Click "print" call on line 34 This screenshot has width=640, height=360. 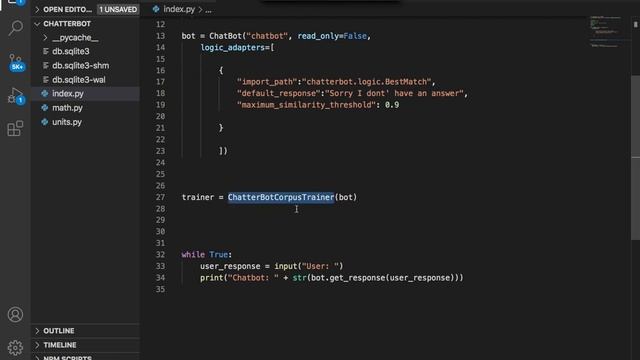click(x=211, y=278)
